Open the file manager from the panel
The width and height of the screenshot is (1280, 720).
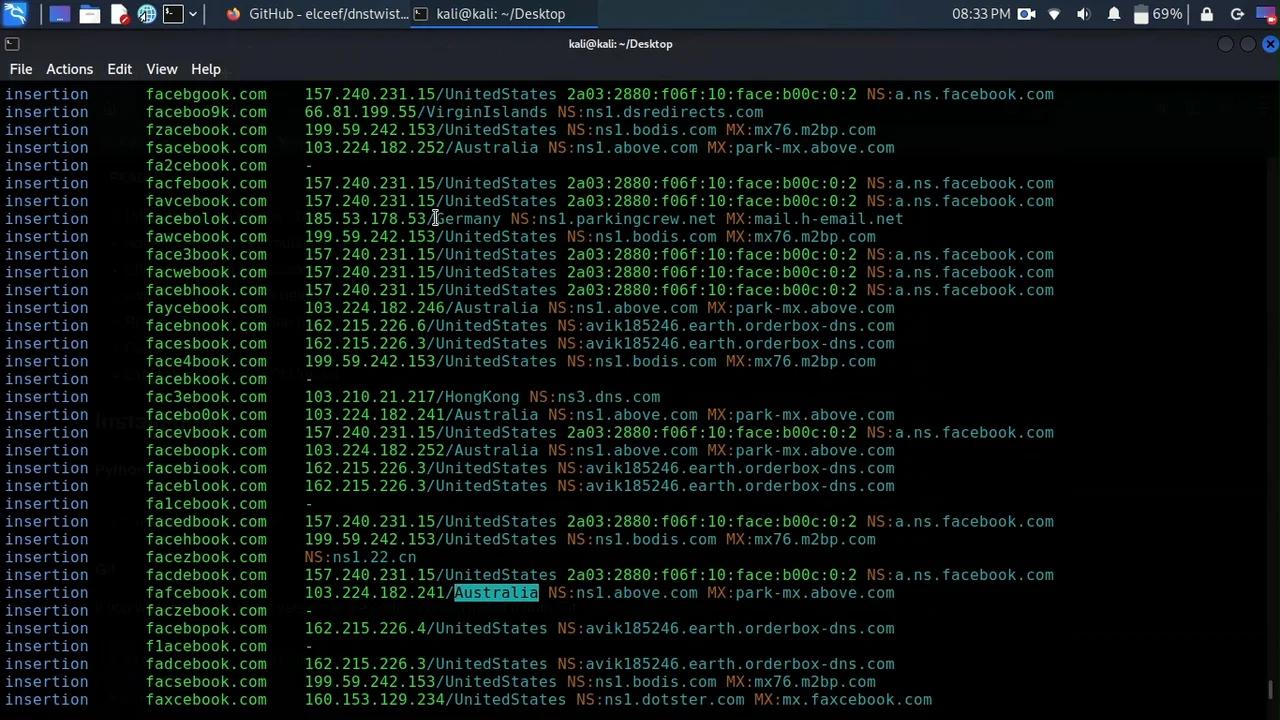point(90,13)
